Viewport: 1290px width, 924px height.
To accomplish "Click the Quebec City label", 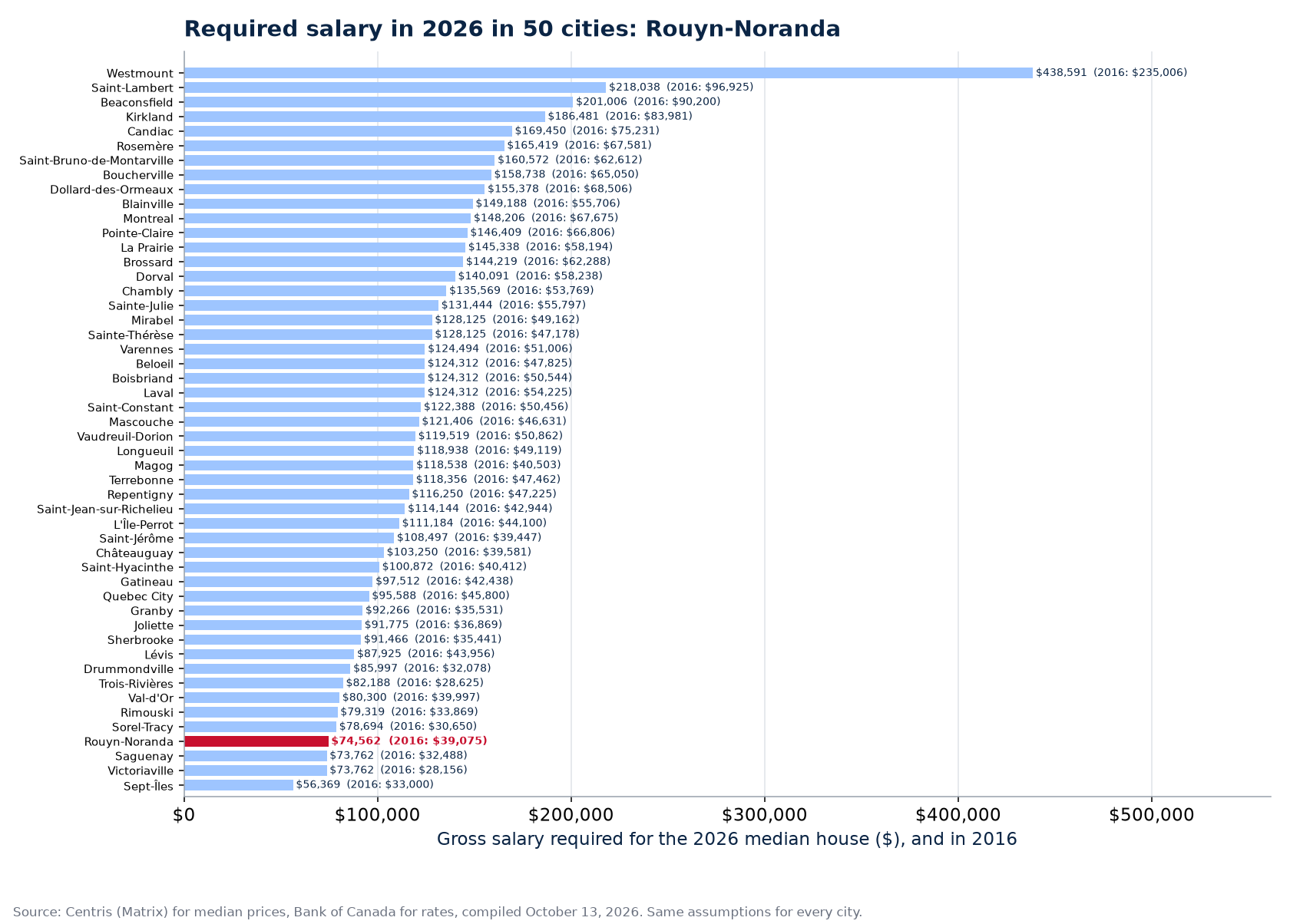I will pos(138,597).
